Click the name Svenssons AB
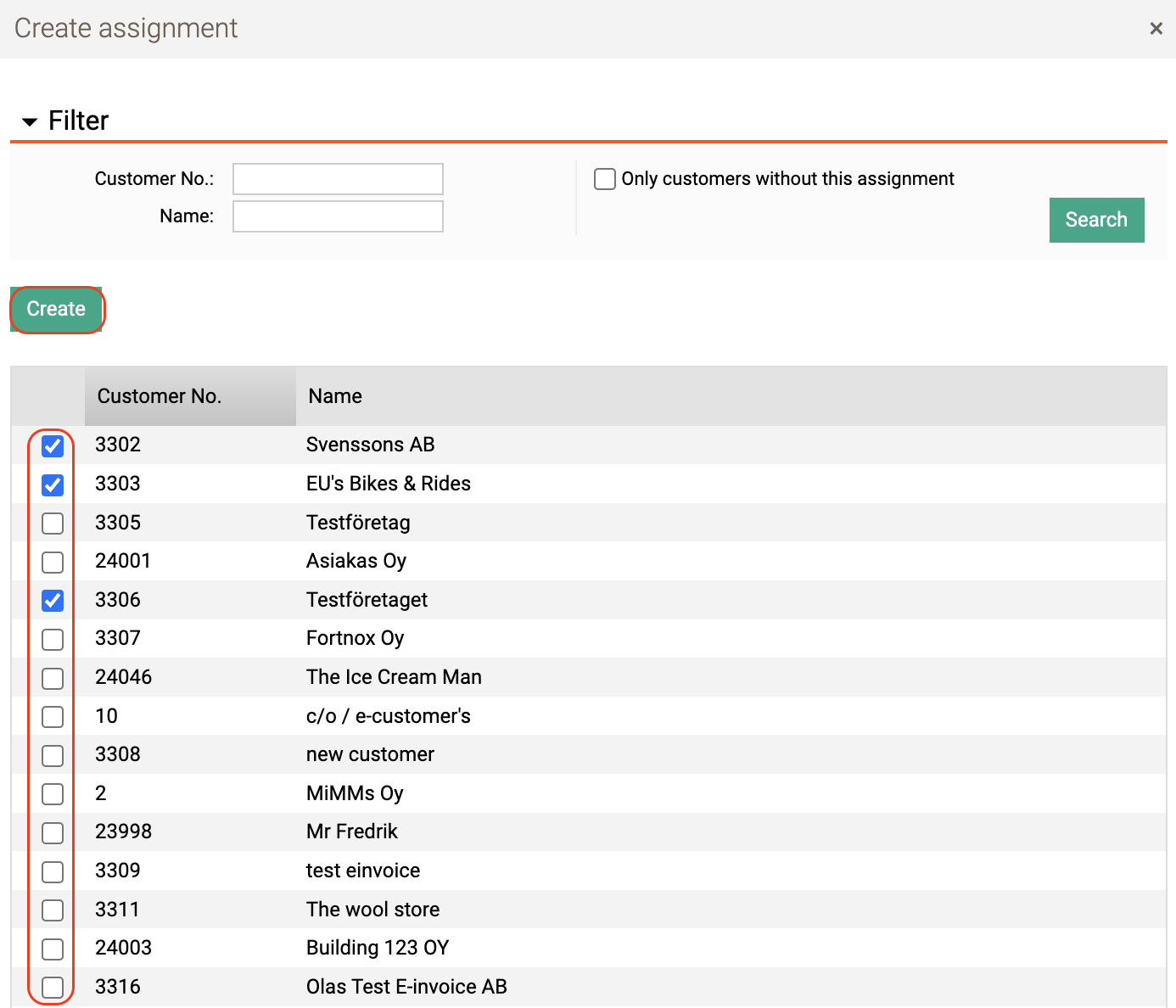The height and width of the screenshot is (1008, 1176). pyautogui.click(x=371, y=445)
